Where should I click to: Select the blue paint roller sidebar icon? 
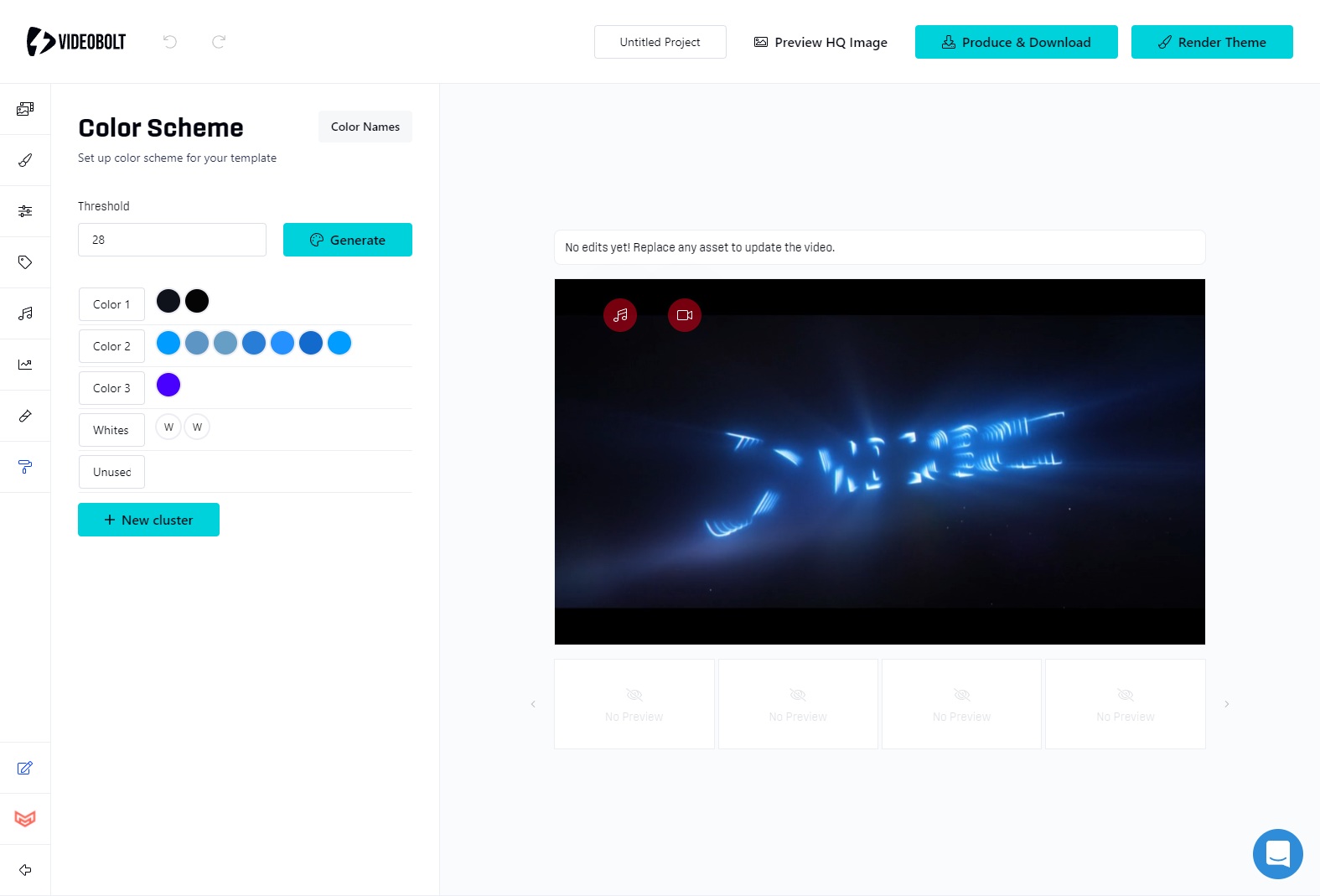click(x=25, y=467)
